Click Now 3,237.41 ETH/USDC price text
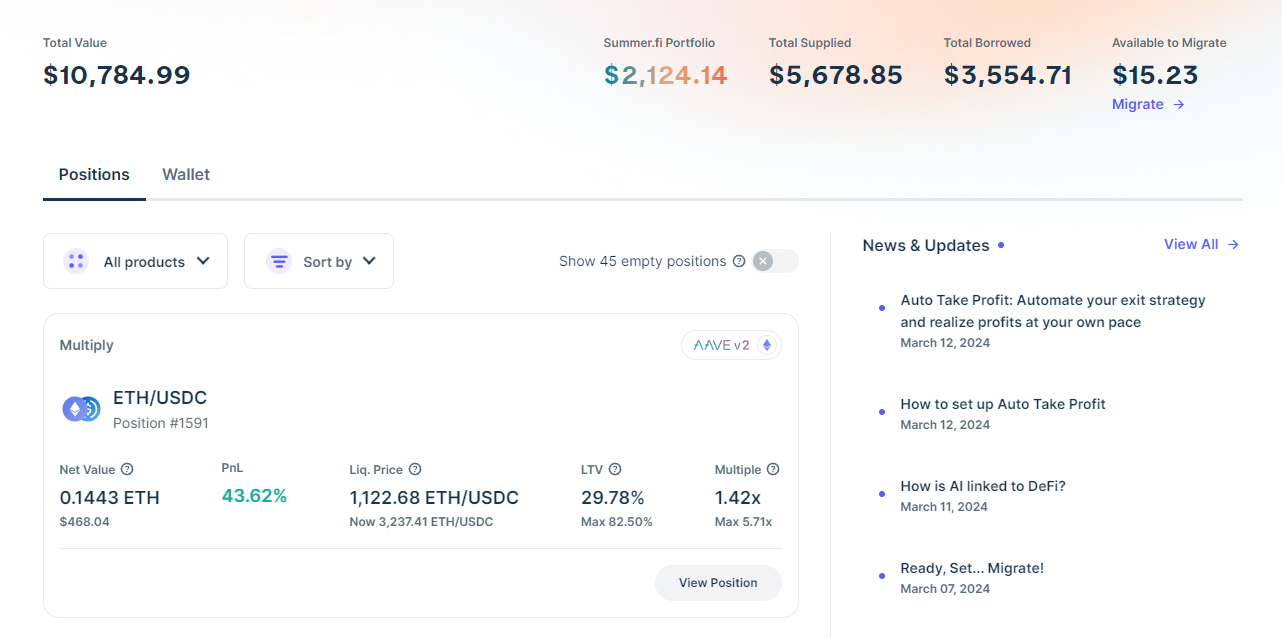The width and height of the screenshot is (1282, 638). [x=421, y=522]
